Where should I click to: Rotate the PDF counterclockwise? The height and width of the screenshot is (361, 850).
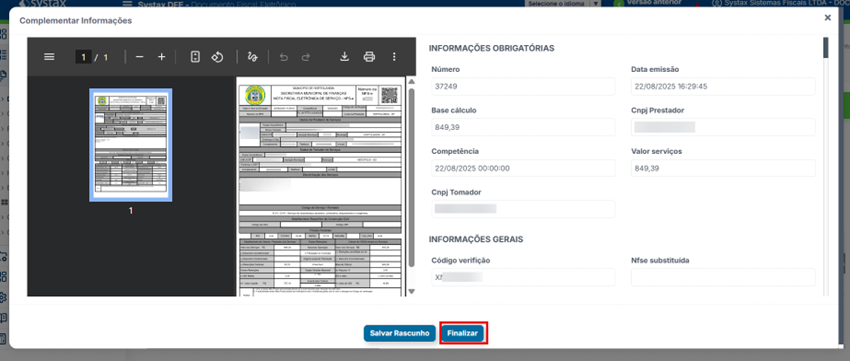click(217, 57)
